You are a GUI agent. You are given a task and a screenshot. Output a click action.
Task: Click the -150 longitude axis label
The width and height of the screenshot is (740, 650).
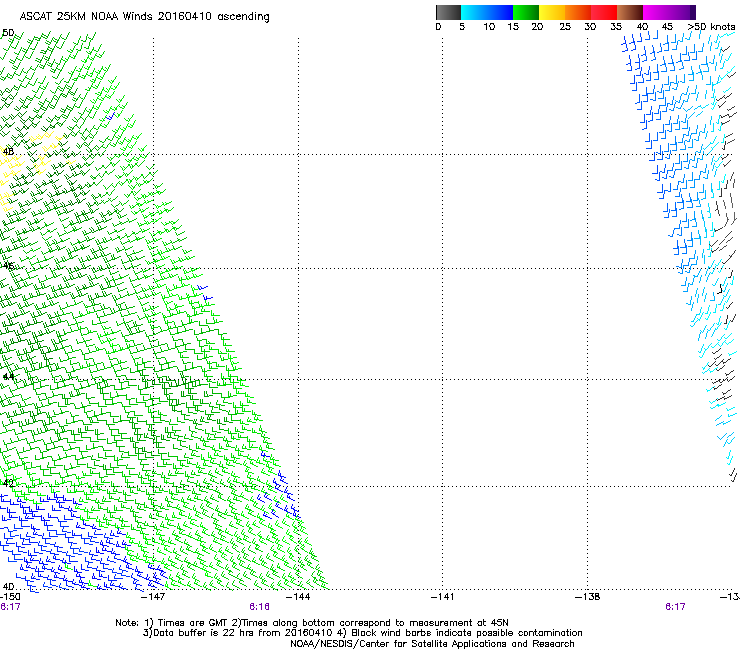(10, 597)
